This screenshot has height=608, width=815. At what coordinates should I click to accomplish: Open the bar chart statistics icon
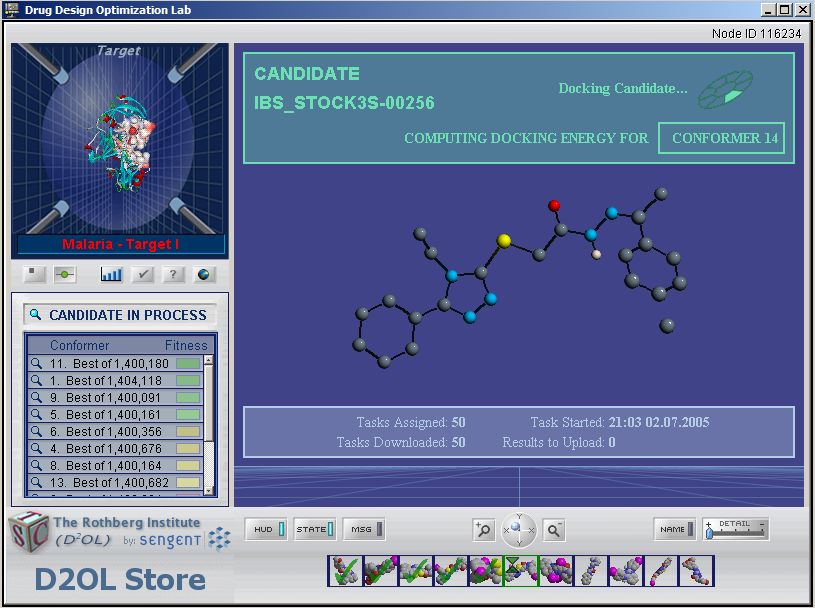(x=111, y=274)
